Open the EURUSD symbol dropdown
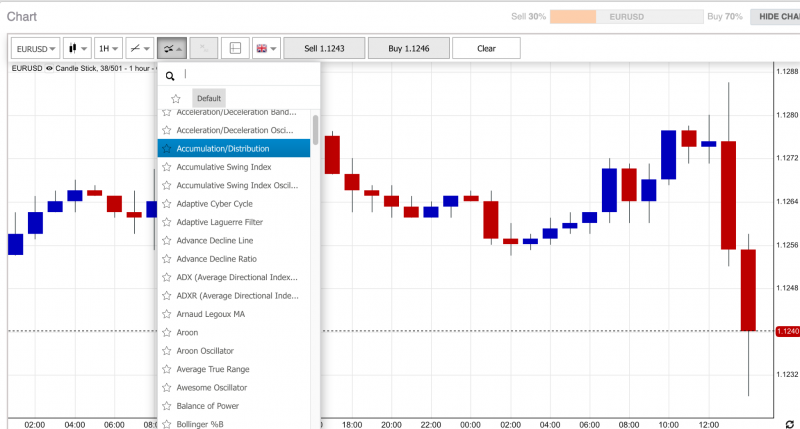Viewport: 800px width, 429px height. click(35, 48)
